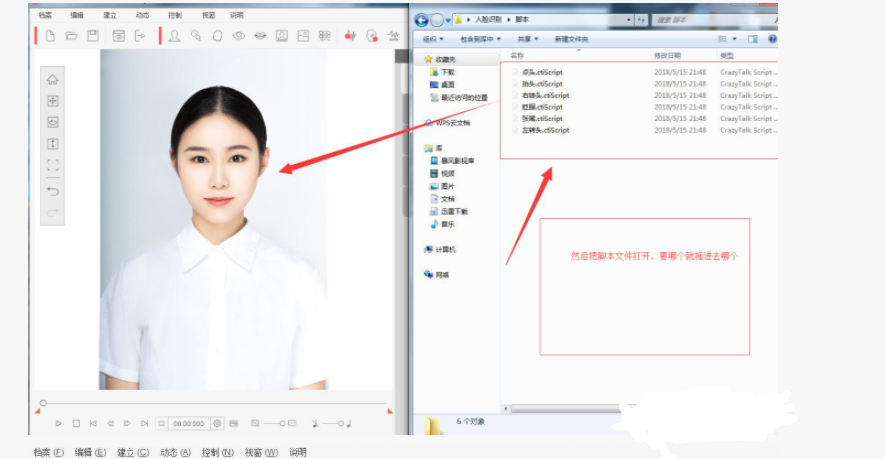Click the undo arrow in left panel

53,190
